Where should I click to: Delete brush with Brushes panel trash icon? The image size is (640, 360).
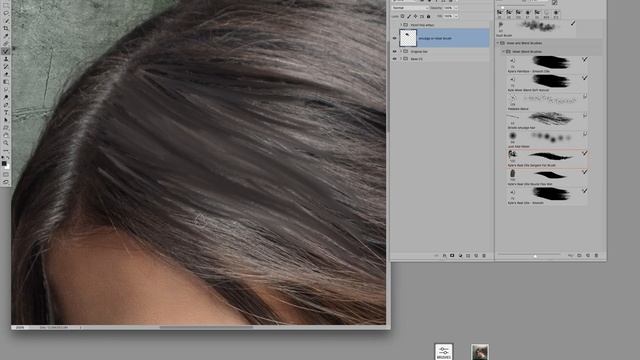tap(596, 256)
